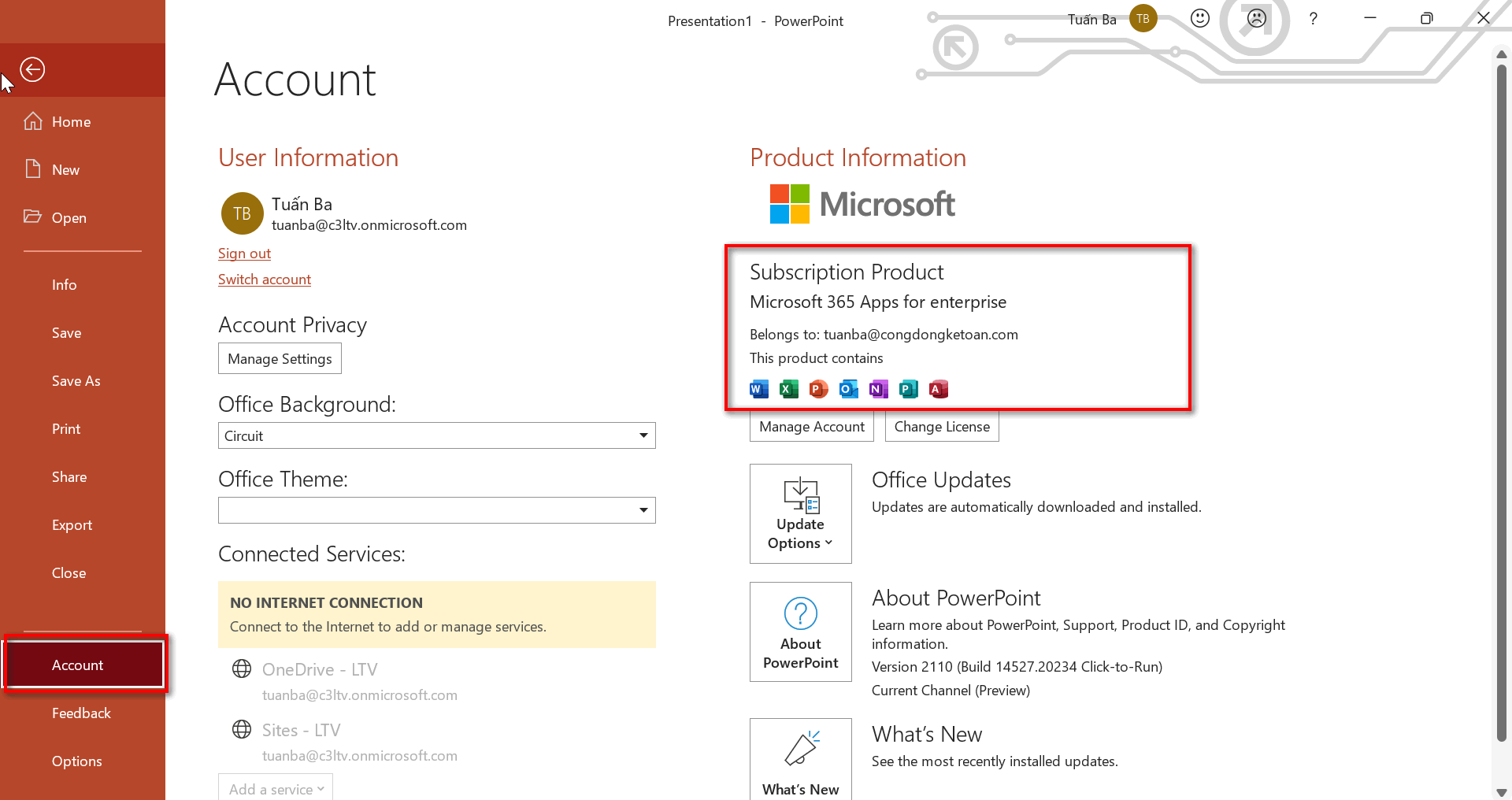Send a smile feedback face icon
This screenshot has height=800, width=1512.
pos(1200,18)
